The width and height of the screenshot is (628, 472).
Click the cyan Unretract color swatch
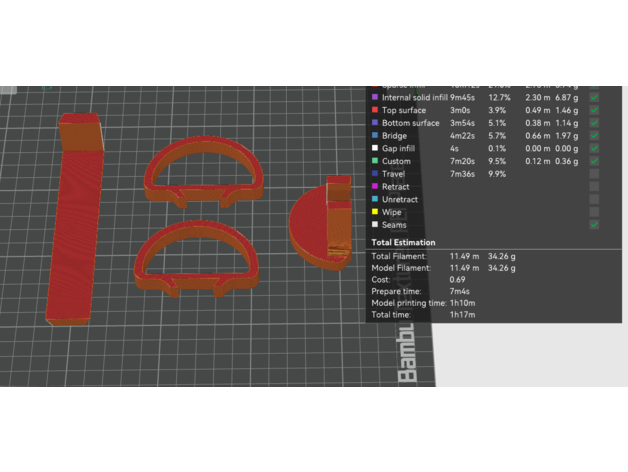click(374, 200)
